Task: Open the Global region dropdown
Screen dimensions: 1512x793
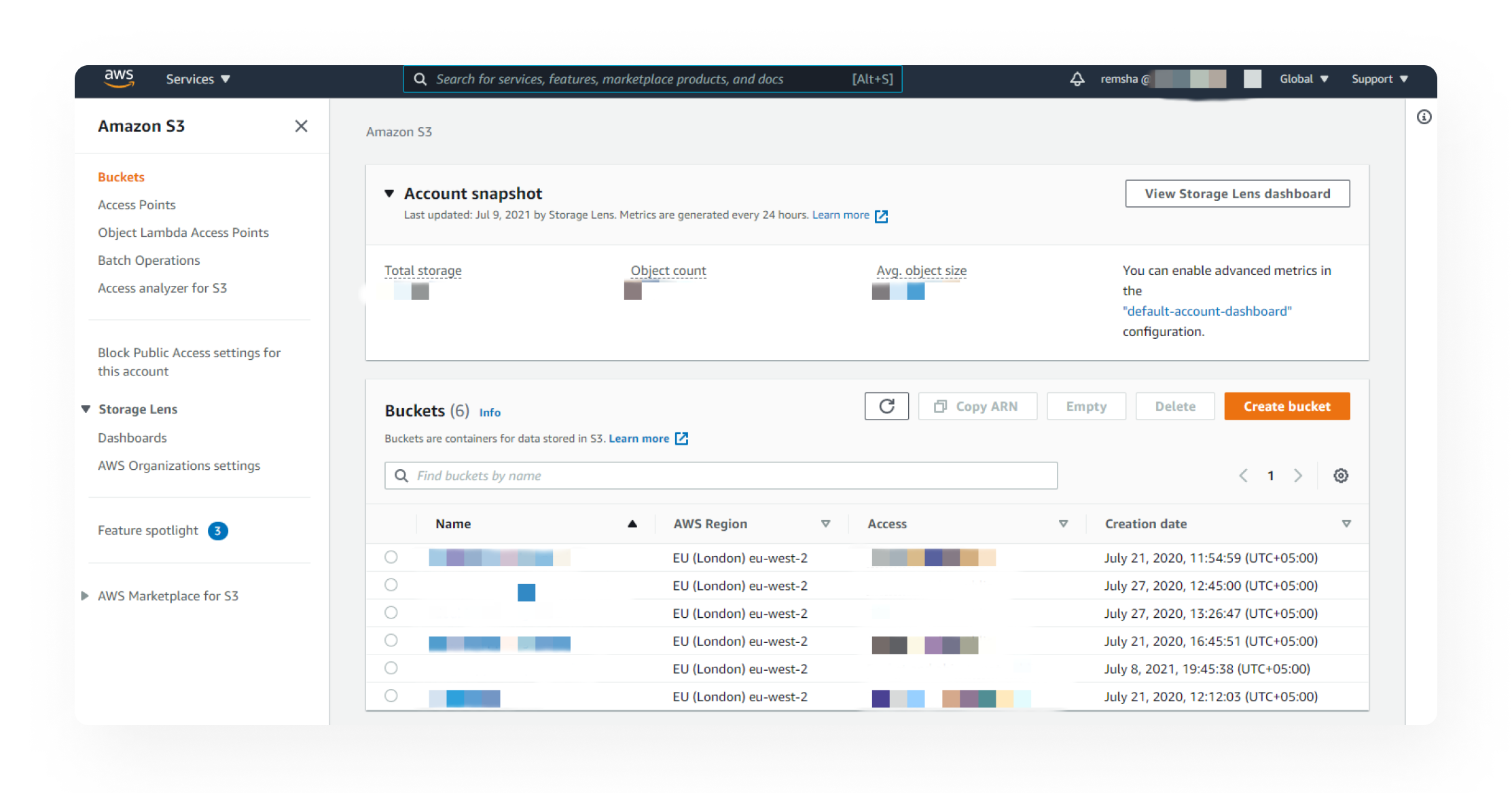Action: point(1304,79)
